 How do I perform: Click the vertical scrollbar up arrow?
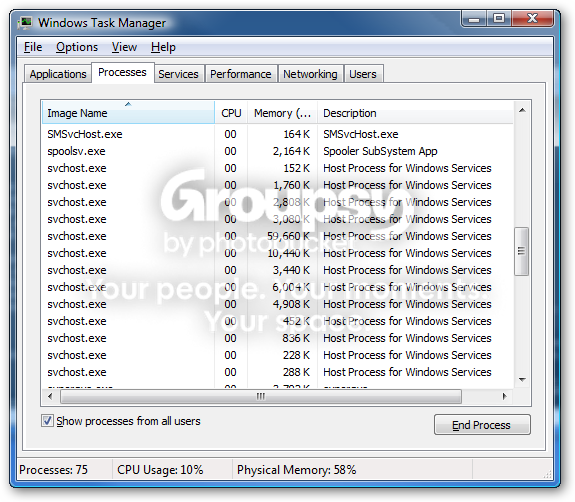(523, 110)
